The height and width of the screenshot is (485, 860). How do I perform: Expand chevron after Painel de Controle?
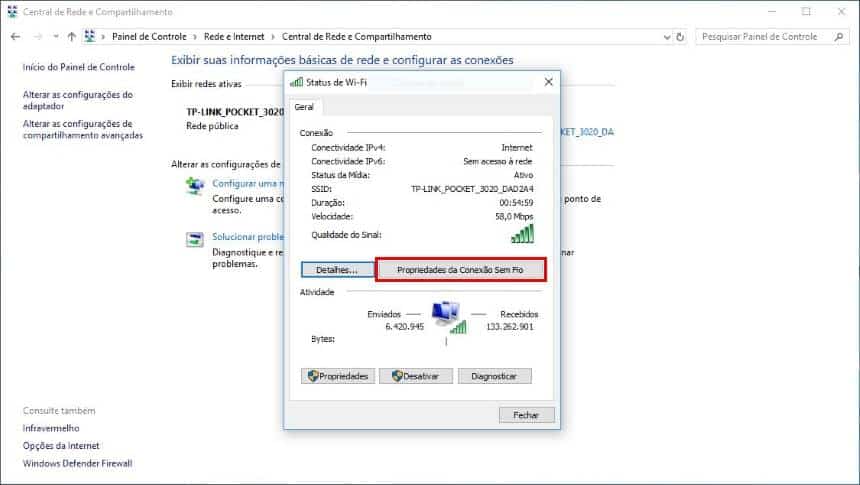click(195, 37)
